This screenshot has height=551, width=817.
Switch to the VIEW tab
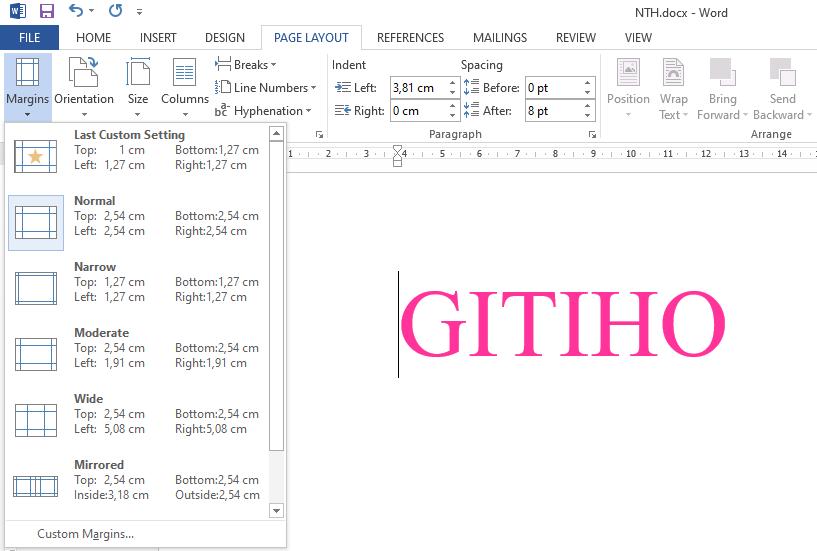pyautogui.click(x=638, y=38)
